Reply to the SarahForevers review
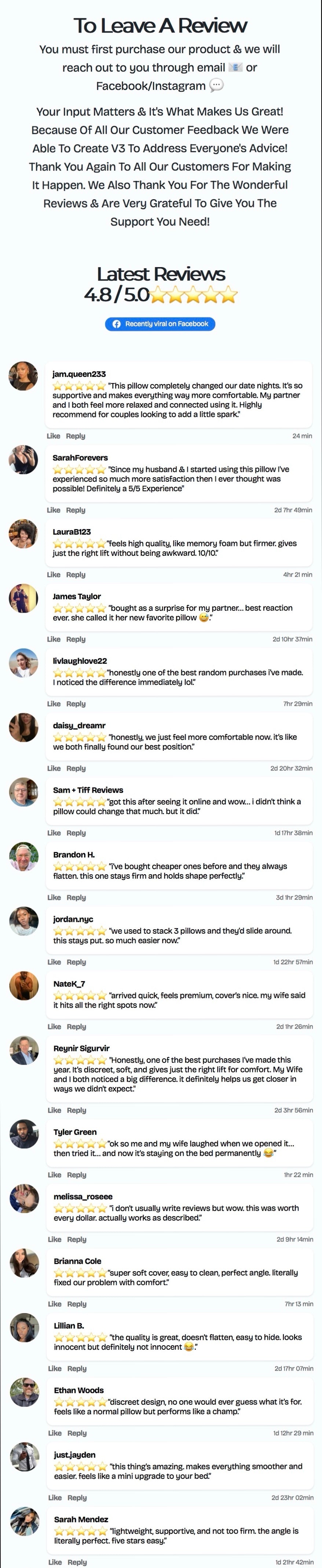 click(76, 510)
